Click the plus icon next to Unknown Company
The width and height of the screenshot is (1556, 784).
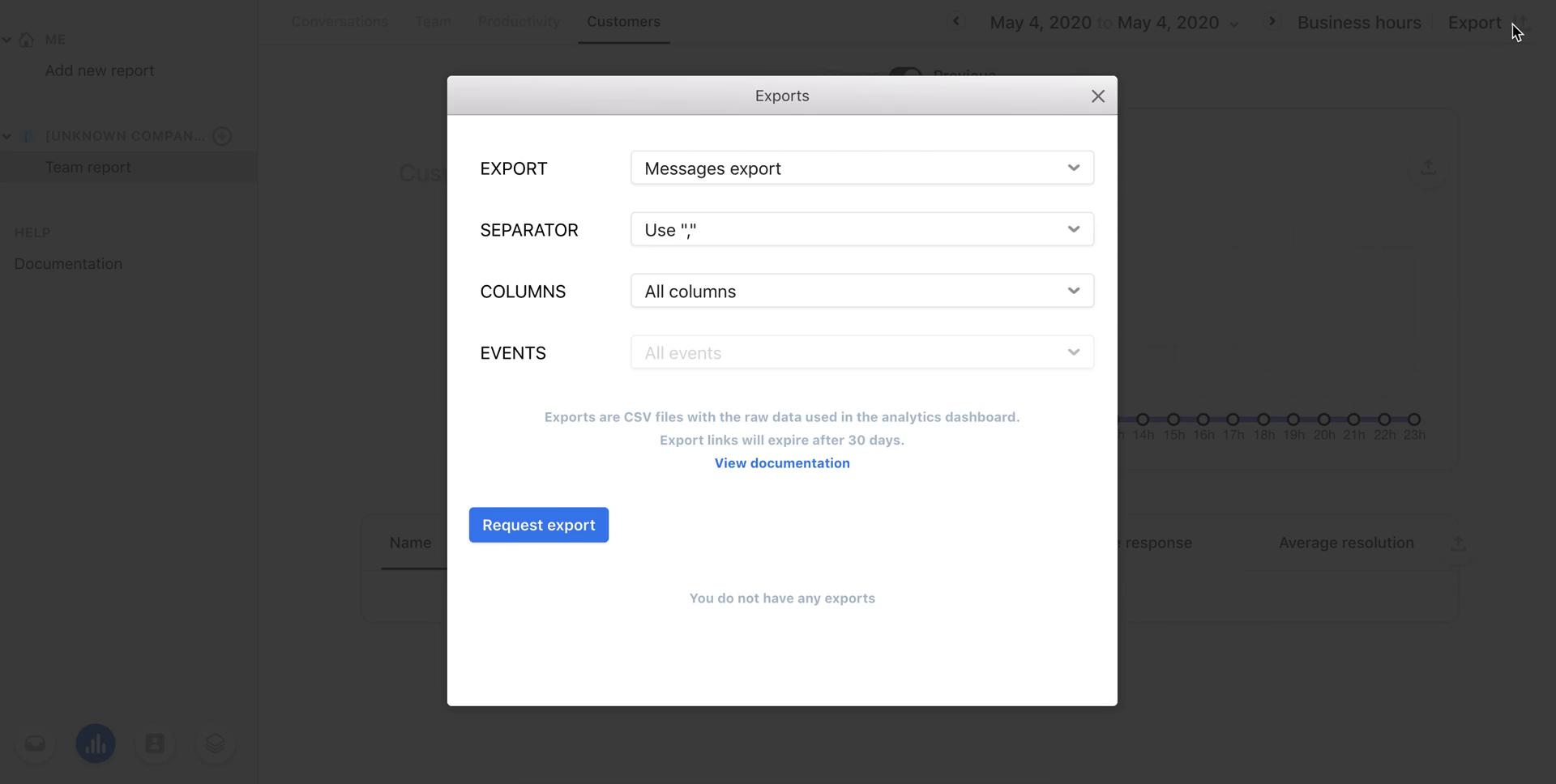(x=222, y=136)
